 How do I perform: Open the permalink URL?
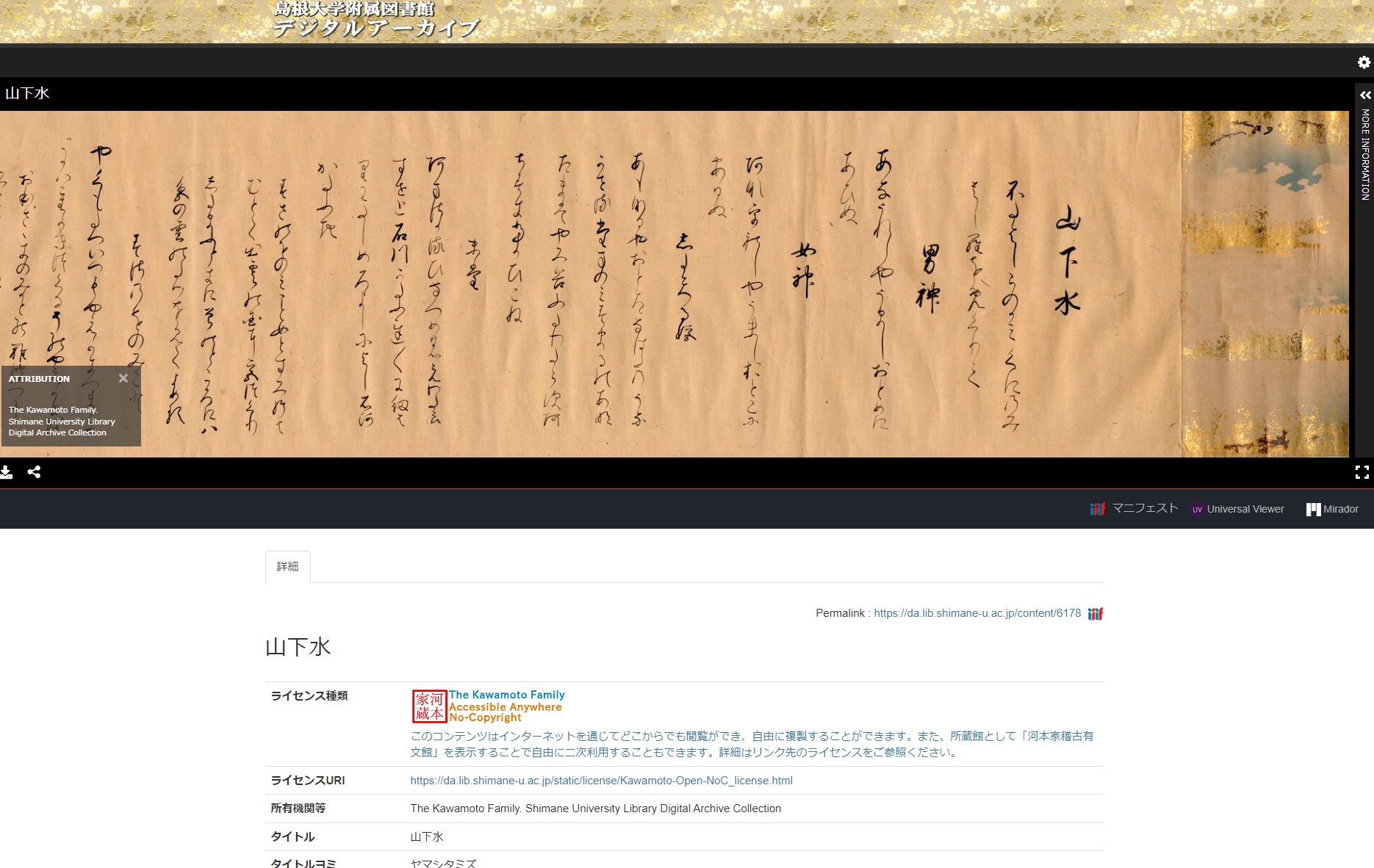pos(977,613)
